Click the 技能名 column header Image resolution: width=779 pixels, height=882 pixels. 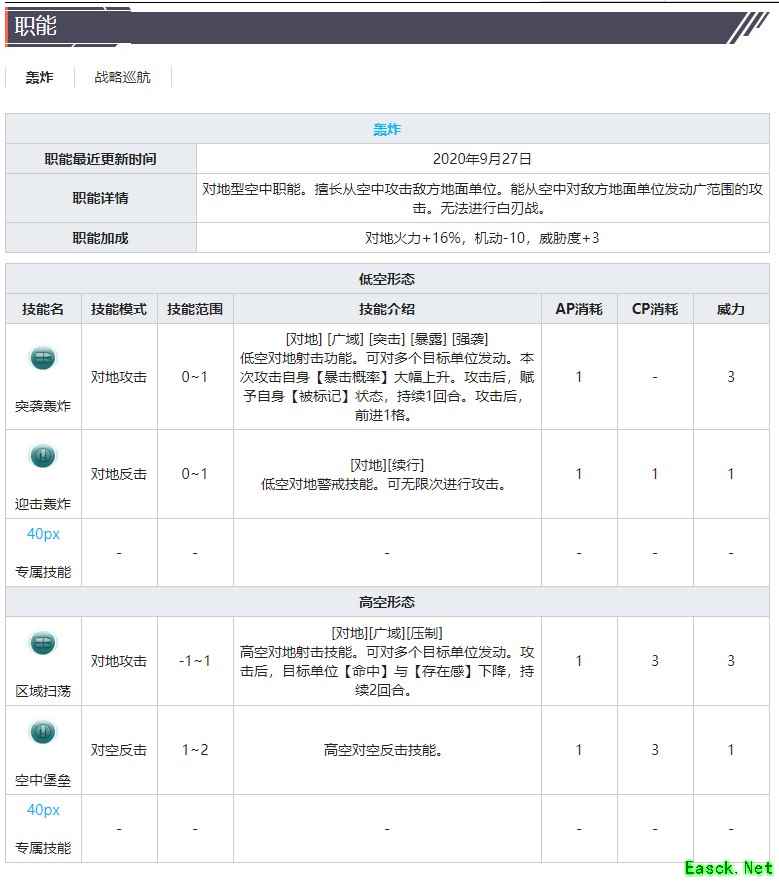click(x=43, y=309)
